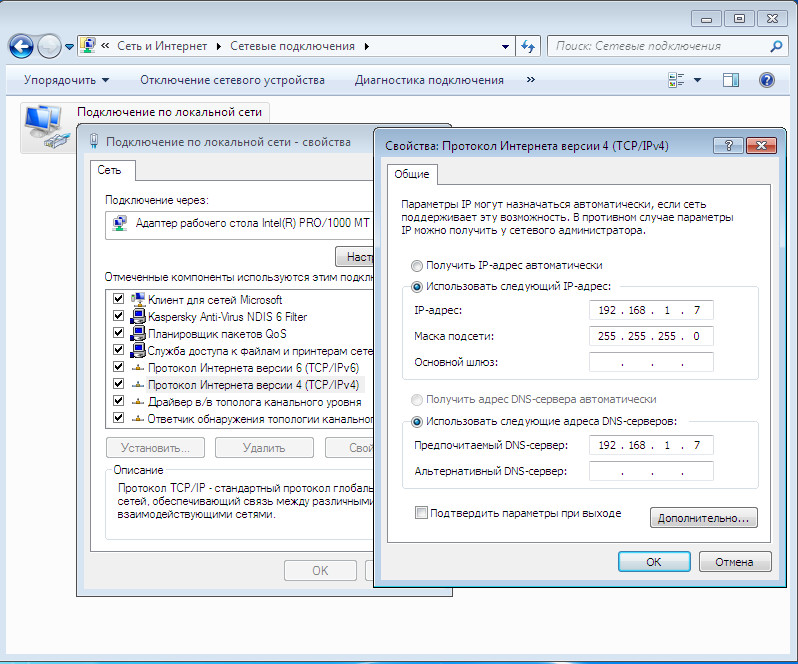
Task: Click the TCP/IPv4 protocol icon
Action: pyautogui.click(x=138, y=385)
